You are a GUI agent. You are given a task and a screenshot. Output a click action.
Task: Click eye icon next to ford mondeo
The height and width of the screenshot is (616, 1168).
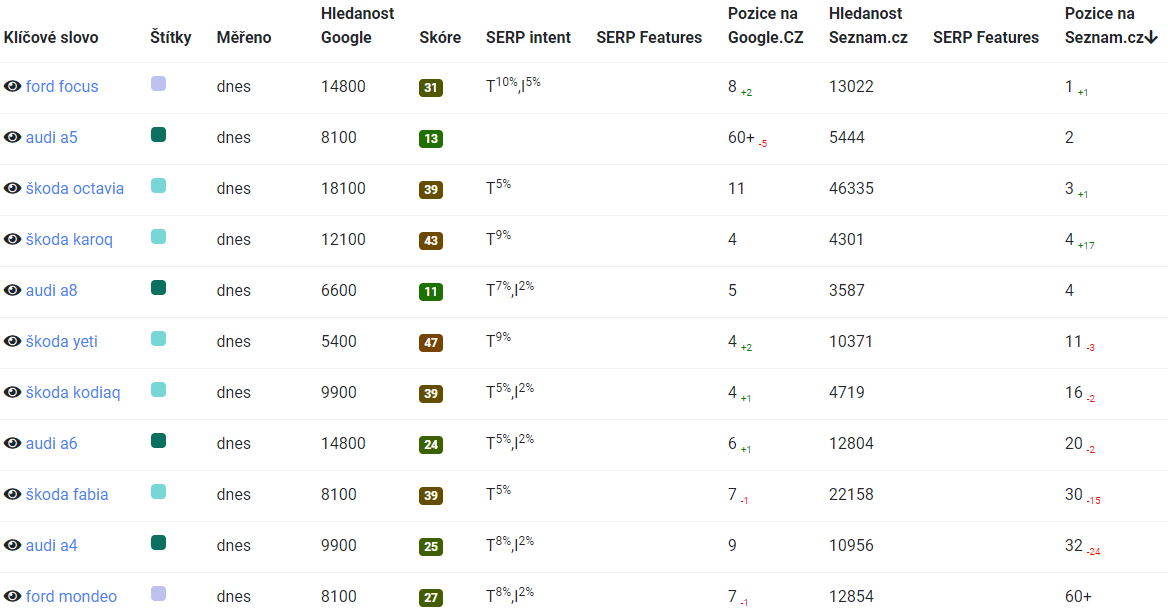[x=12, y=597]
